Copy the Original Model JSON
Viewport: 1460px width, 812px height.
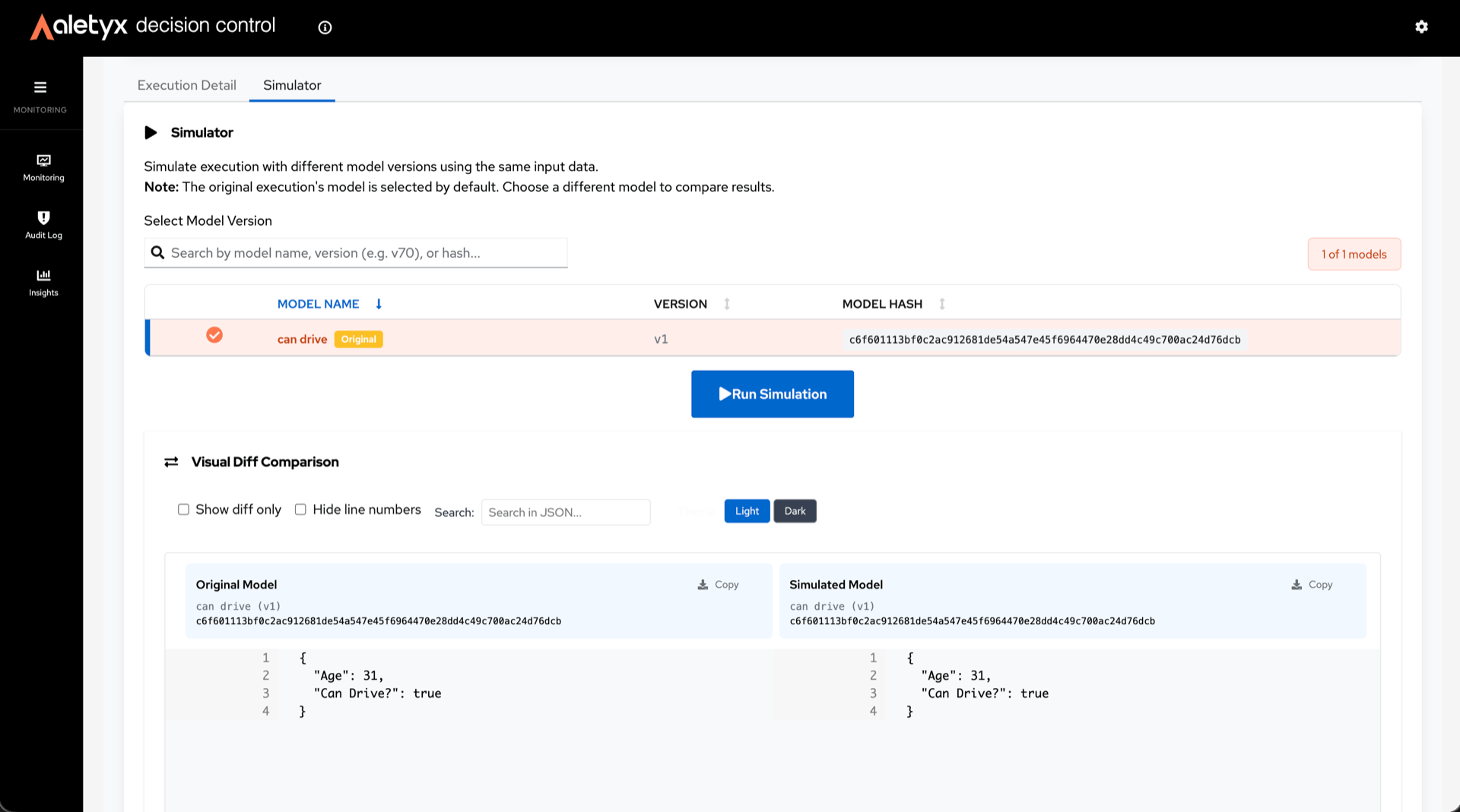click(719, 585)
